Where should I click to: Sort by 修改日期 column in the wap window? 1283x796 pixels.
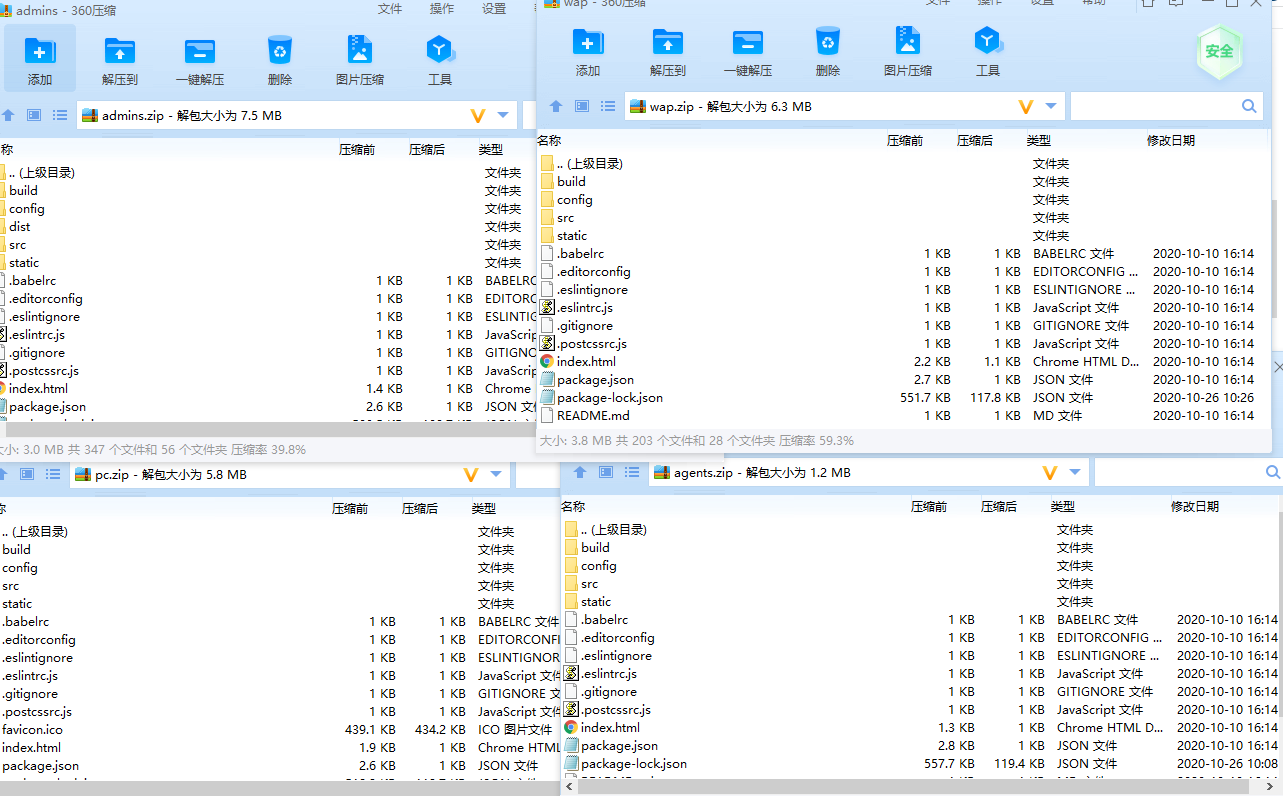[1170, 141]
